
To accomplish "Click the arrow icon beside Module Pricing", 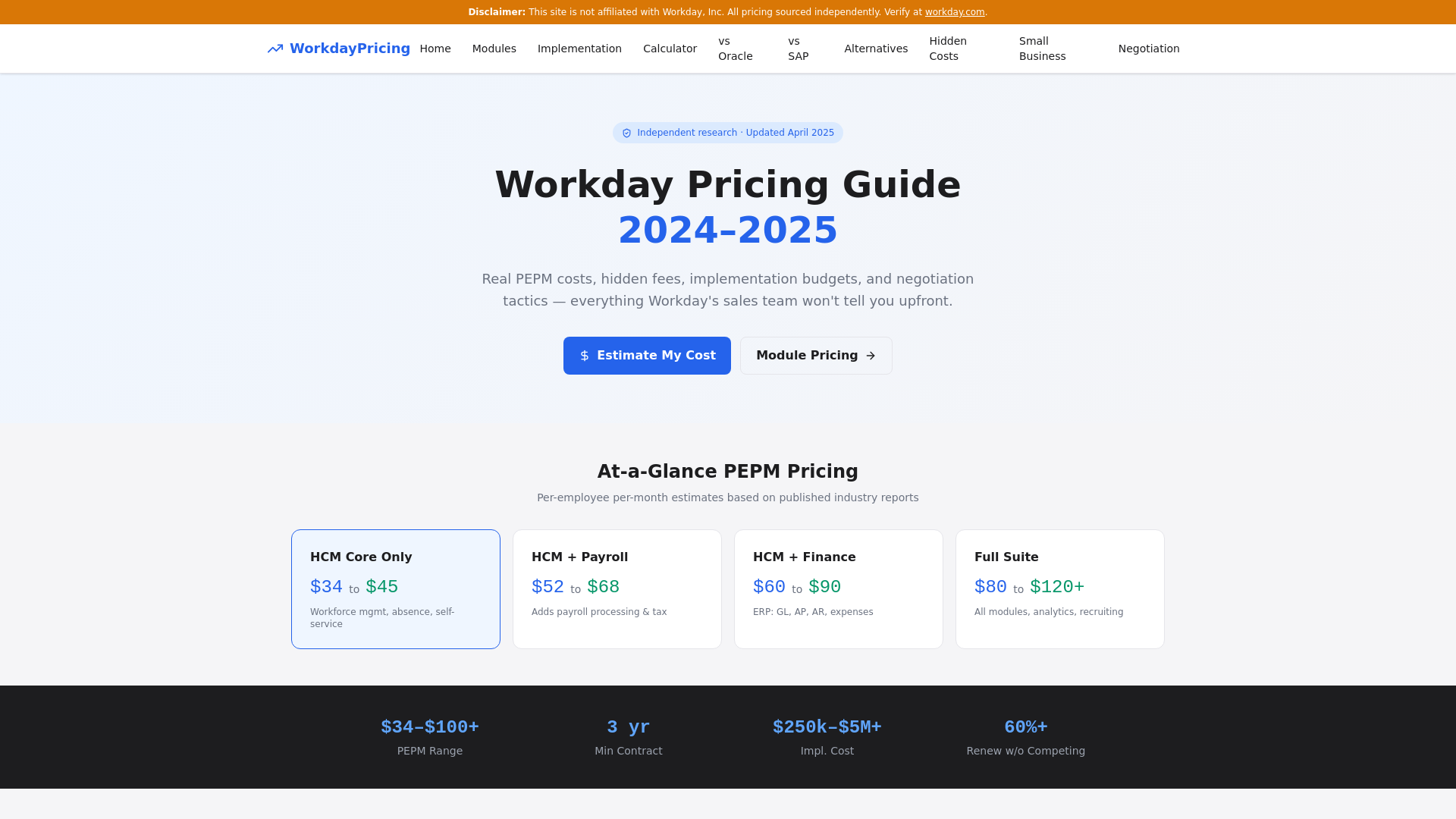I will click(871, 356).
